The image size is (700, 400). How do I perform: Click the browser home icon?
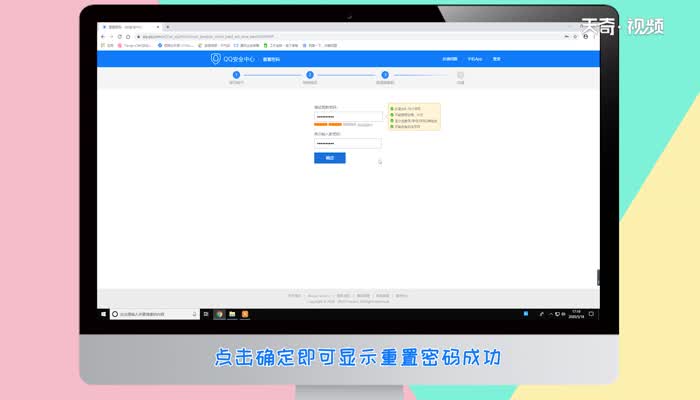pos(128,37)
